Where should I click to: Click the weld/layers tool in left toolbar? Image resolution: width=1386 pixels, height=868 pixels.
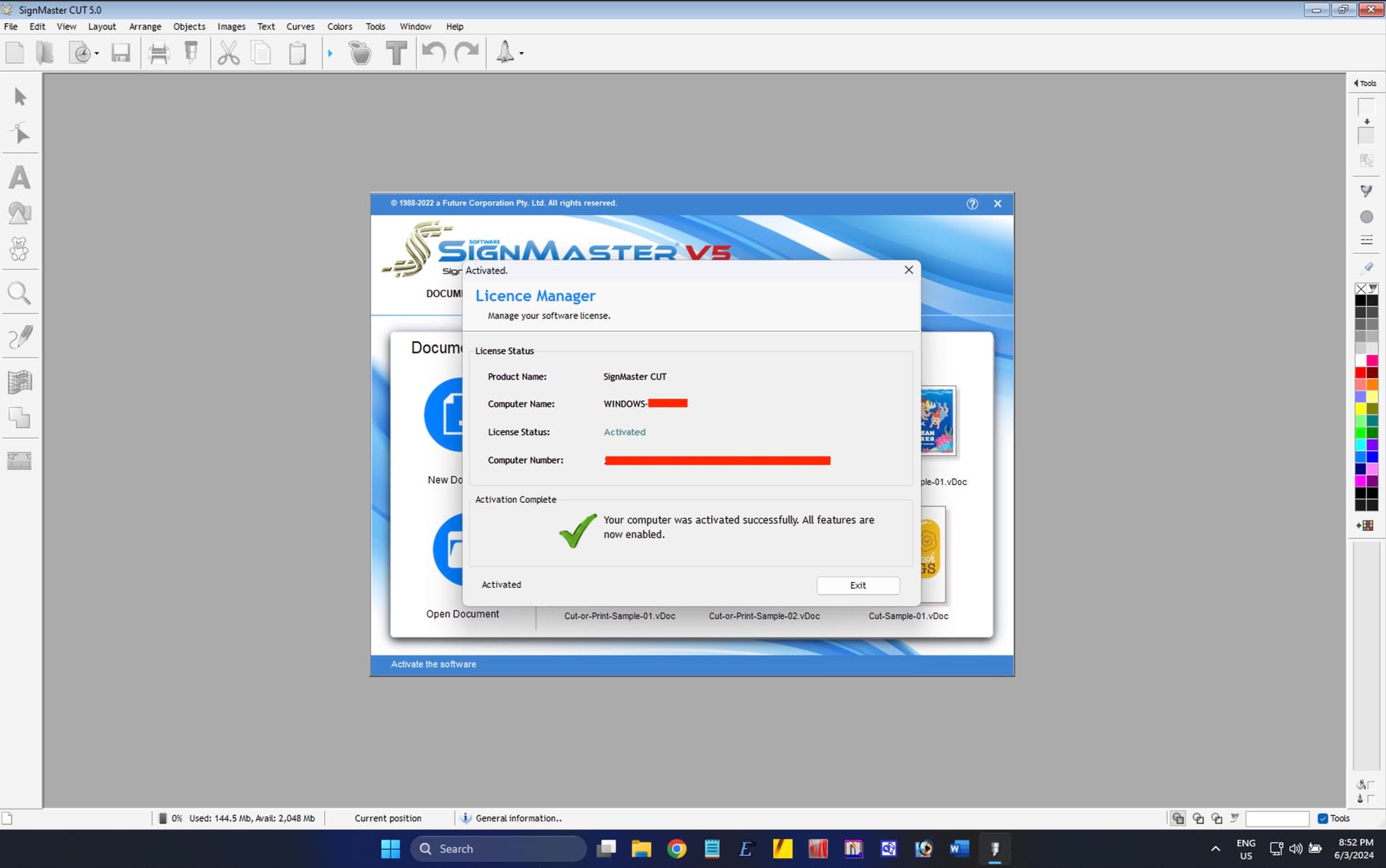pos(19,417)
